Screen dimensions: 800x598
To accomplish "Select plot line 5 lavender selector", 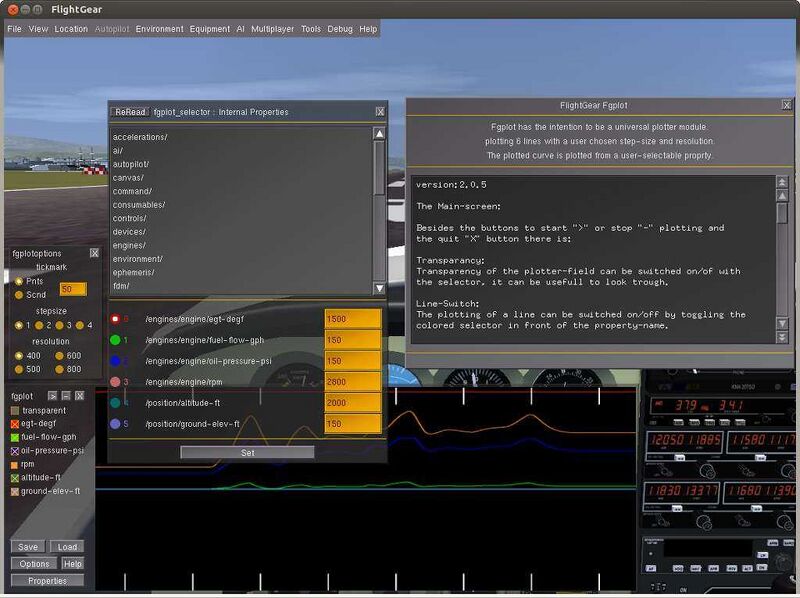I will 115,424.
